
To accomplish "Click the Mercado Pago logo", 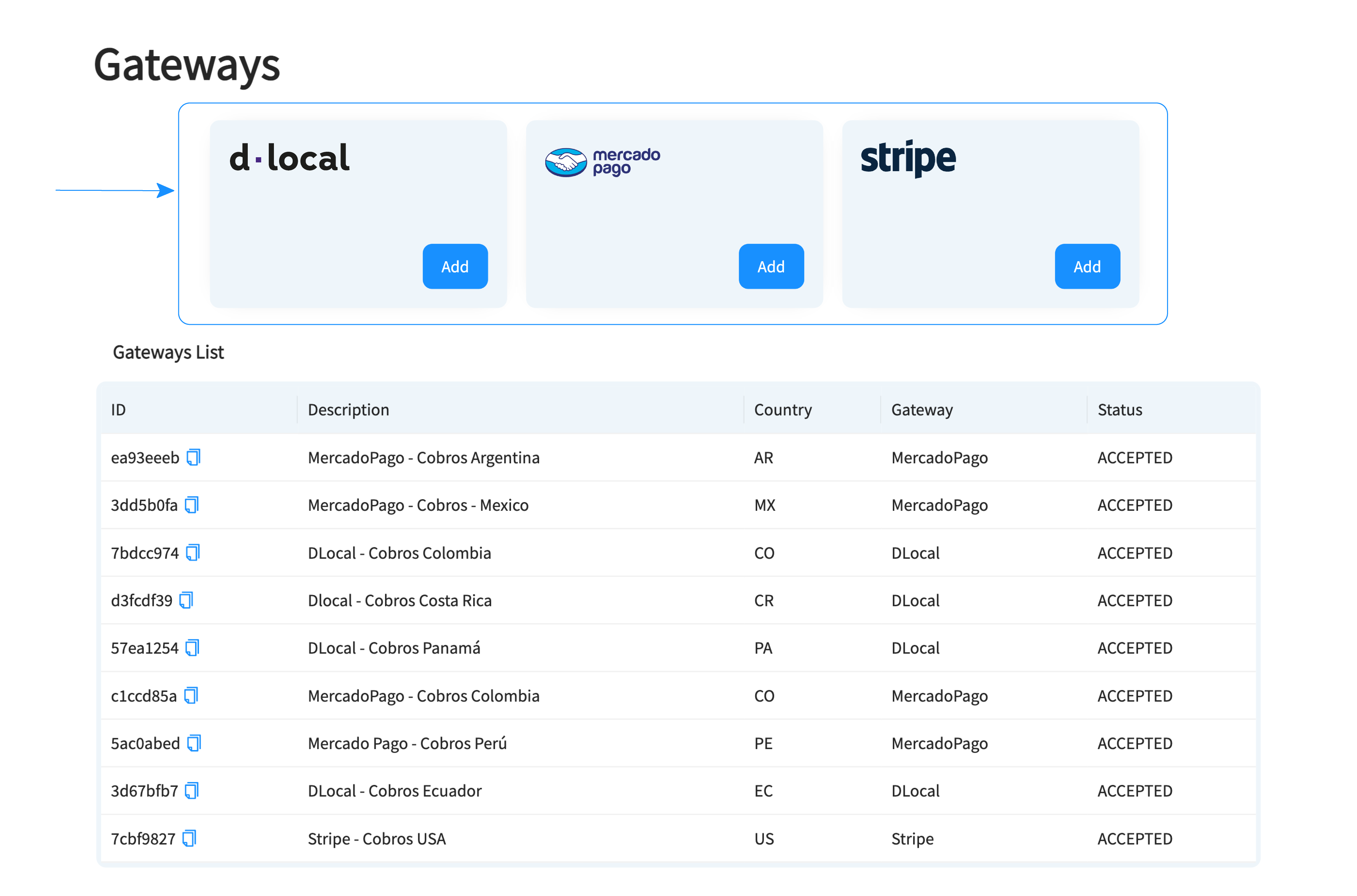I will pyautogui.click(x=602, y=162).
